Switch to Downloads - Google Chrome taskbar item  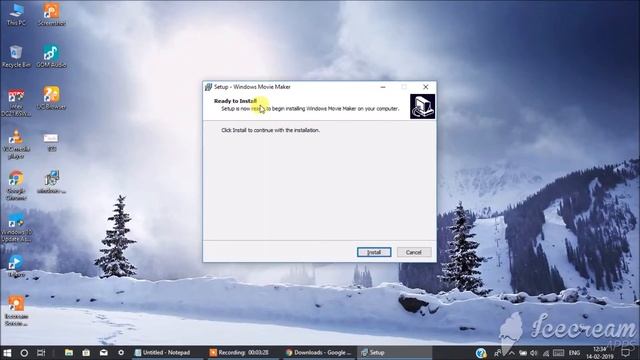319,353
